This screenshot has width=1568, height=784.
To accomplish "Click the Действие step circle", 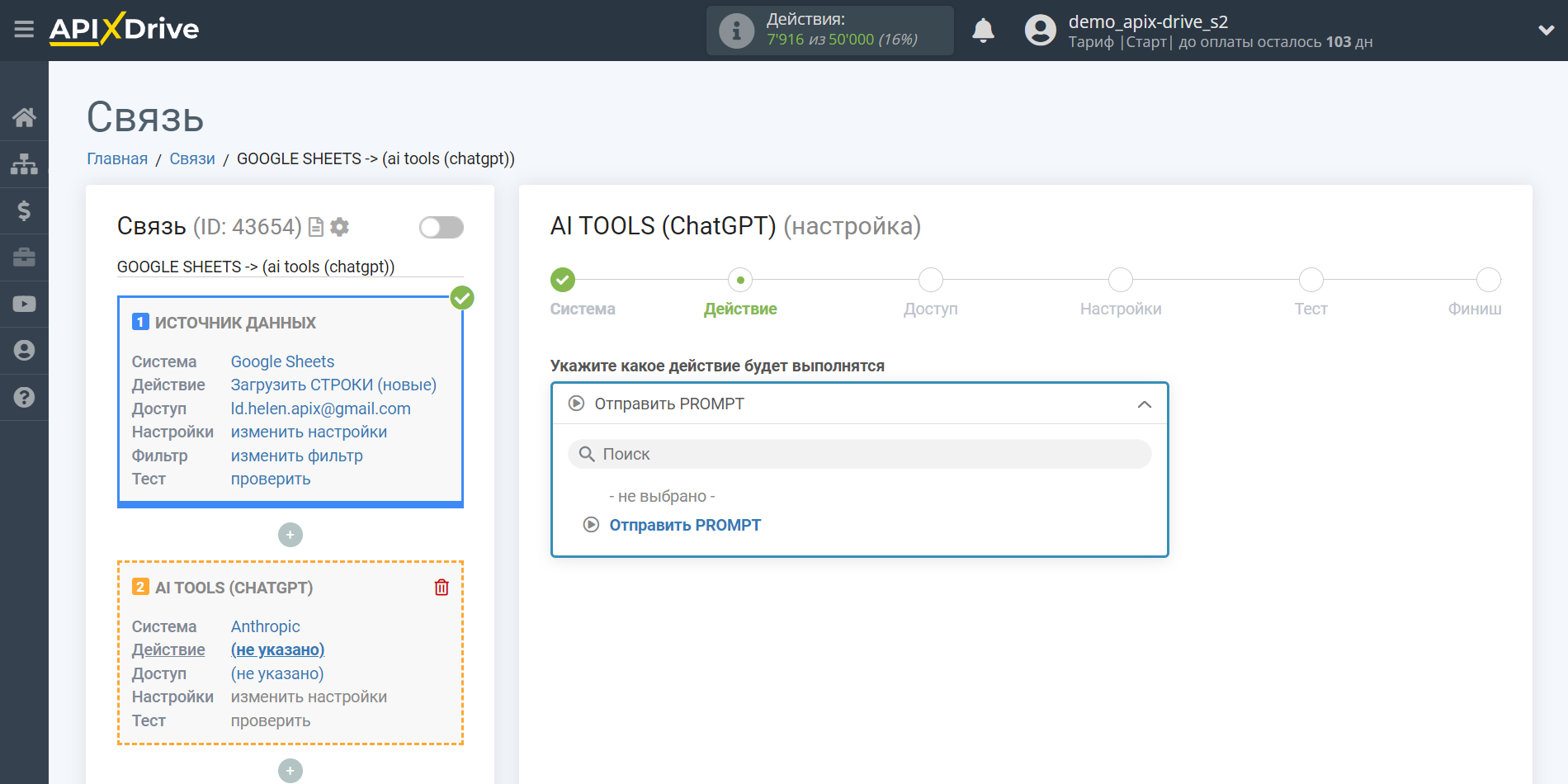I will (740, 280).
